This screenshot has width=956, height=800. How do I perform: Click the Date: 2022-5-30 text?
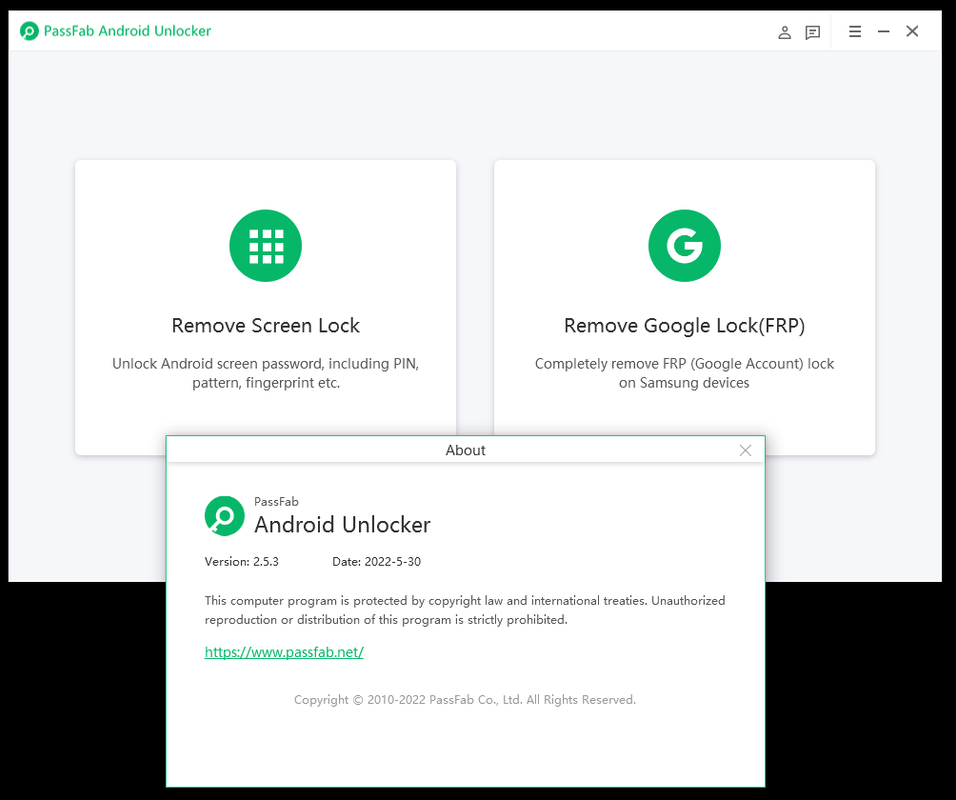tap(376, 562)
